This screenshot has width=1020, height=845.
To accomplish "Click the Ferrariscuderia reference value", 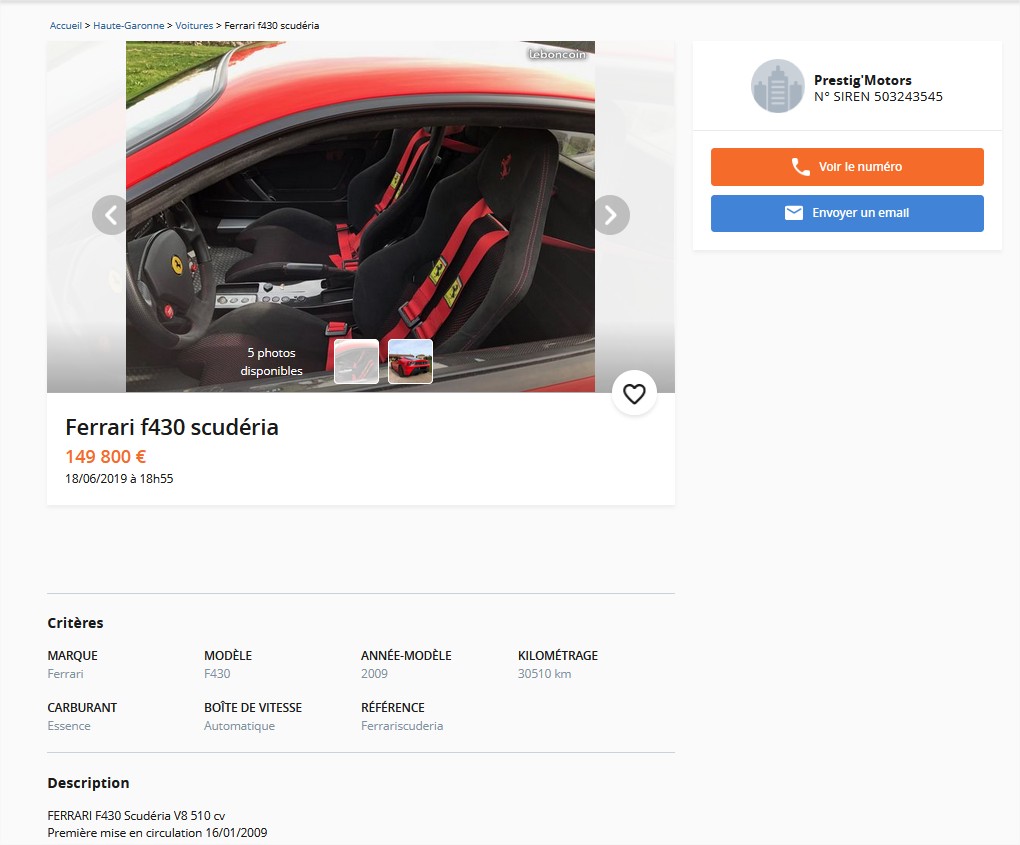I will click(x=402, y=726).
